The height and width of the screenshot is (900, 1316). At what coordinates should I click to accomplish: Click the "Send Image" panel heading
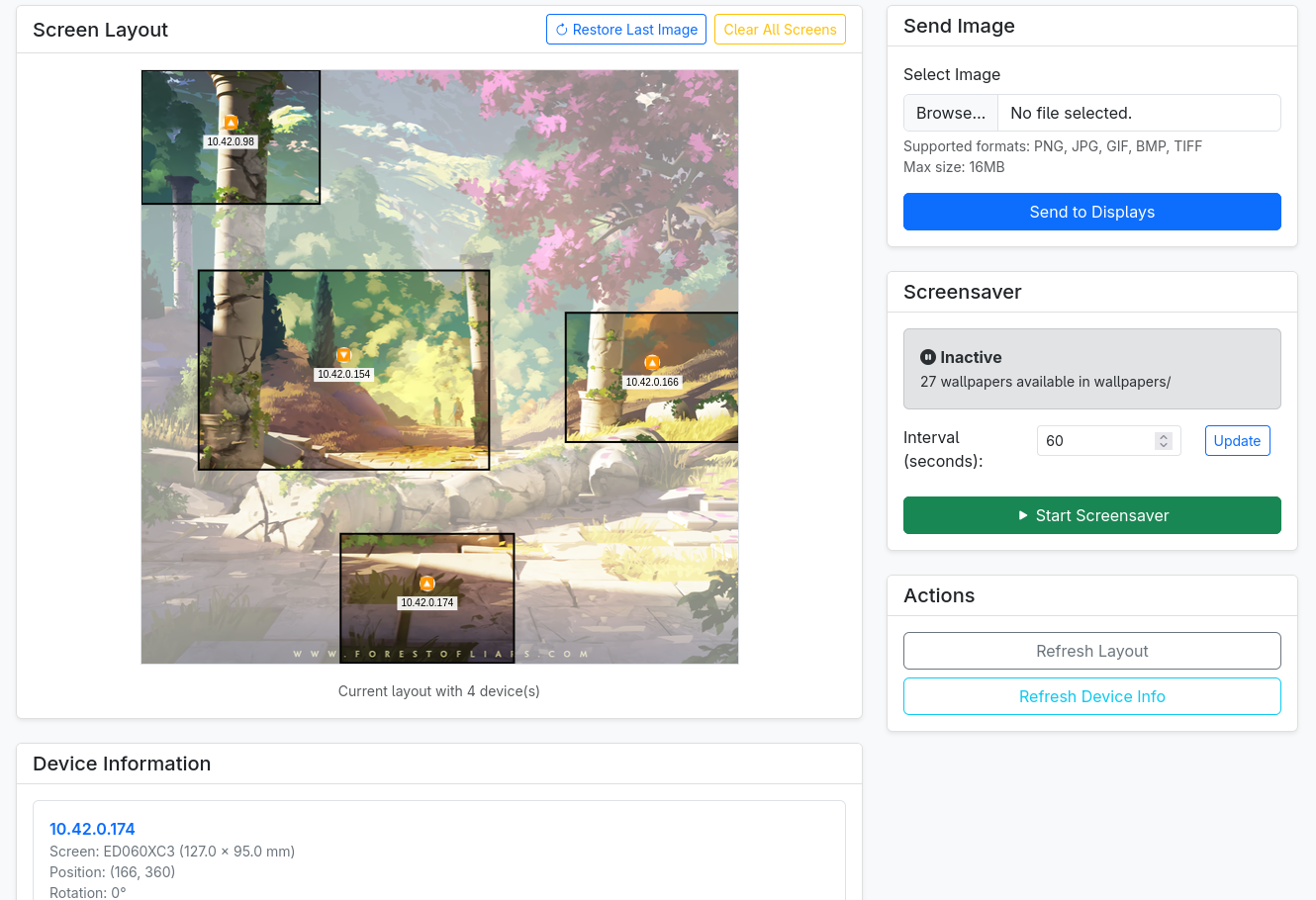pos(959,26)
